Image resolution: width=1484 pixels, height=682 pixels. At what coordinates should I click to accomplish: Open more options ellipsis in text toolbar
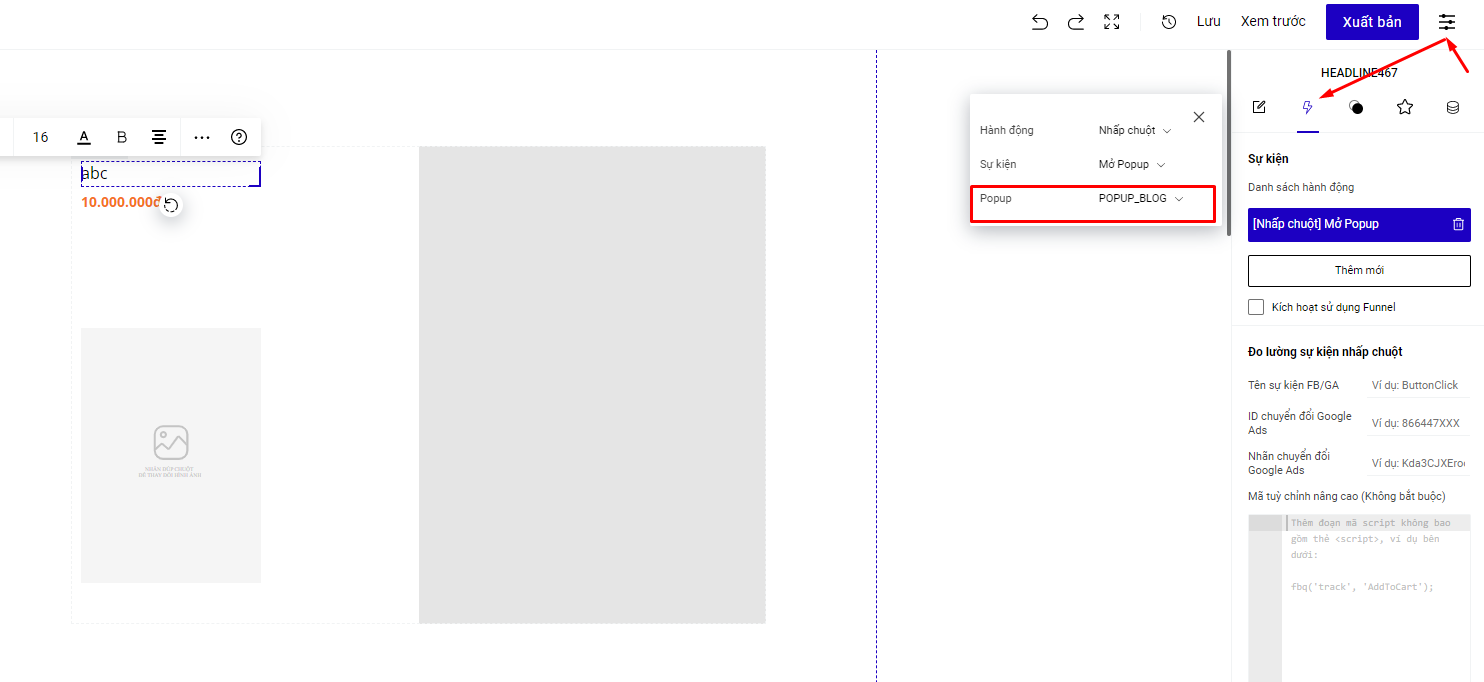(x=202, y=137)
